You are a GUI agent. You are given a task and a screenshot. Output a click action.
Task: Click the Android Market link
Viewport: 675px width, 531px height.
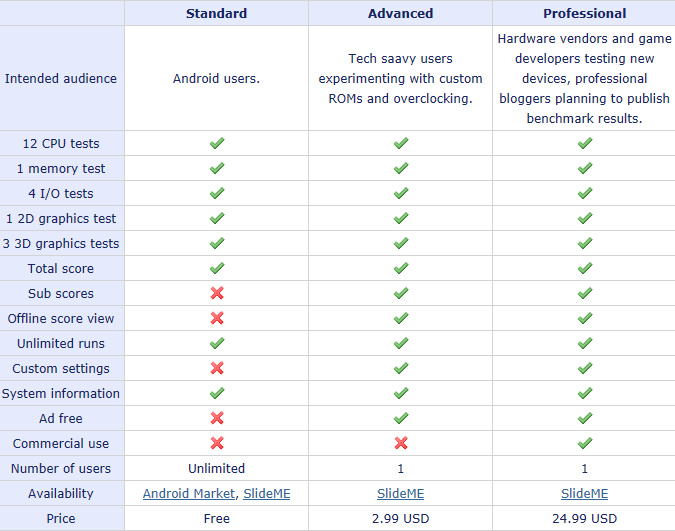(189, 494)
